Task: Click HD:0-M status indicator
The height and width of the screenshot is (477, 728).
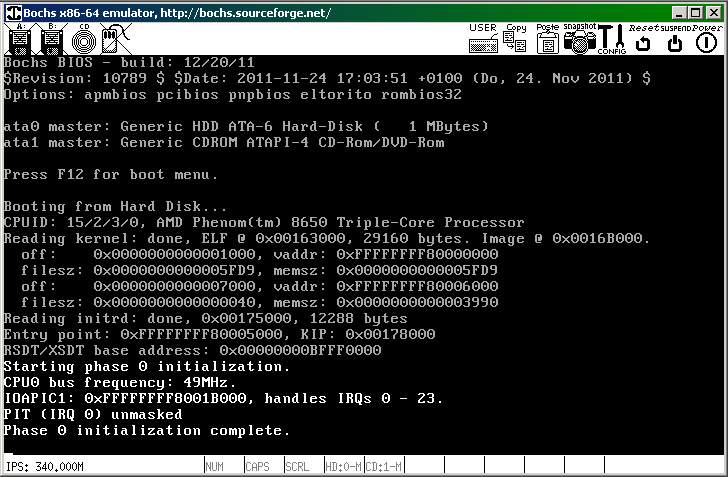Action: click(344, 466)
